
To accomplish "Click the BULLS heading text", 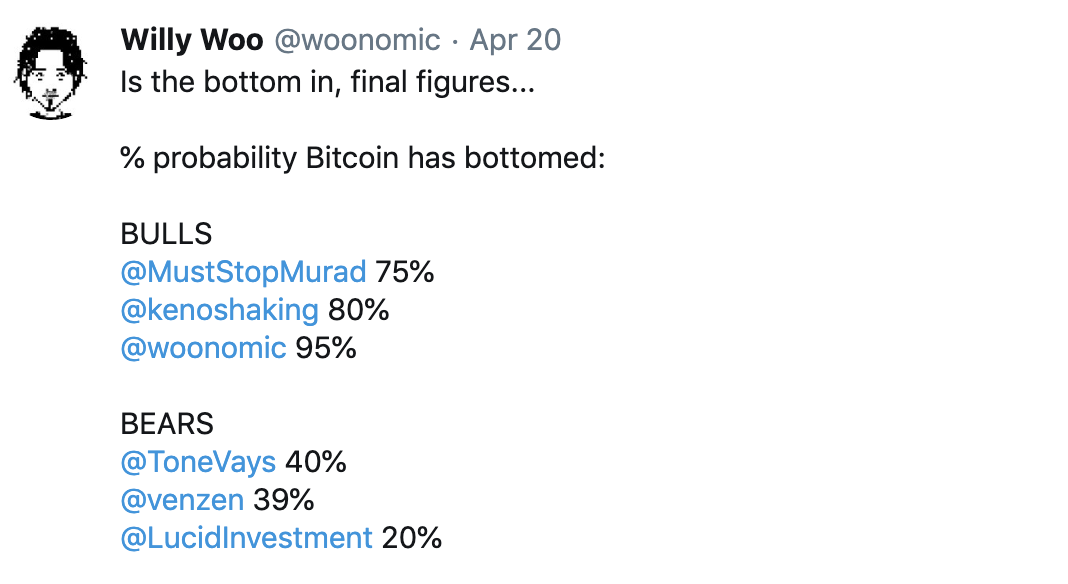I will point(166,234).
